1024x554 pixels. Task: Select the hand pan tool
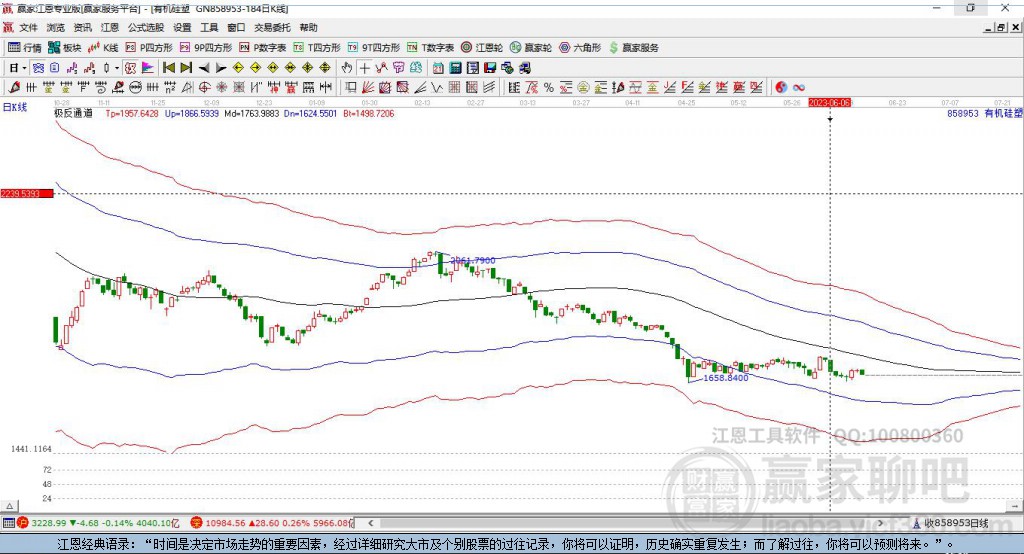click(x=347, y=68)
